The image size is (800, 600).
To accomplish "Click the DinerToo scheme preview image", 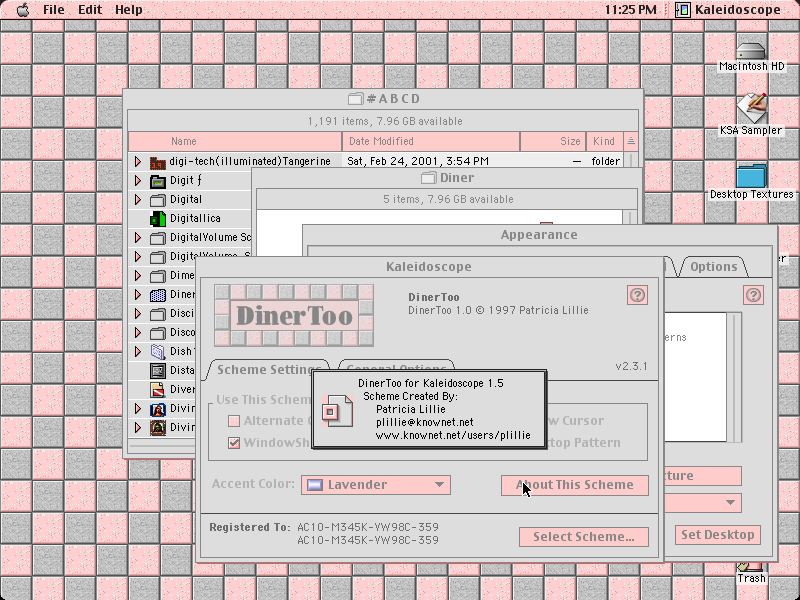I will tap(294, 315).
